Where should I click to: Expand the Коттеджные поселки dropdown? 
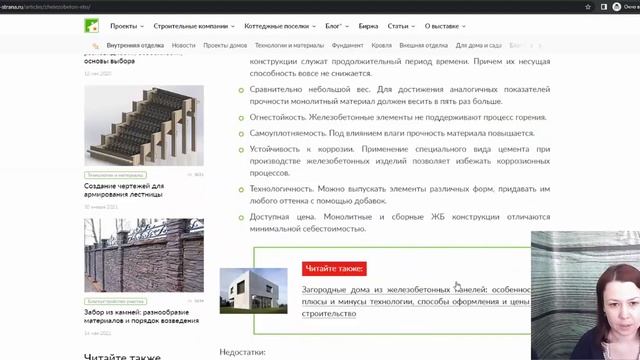coord(280,26)
